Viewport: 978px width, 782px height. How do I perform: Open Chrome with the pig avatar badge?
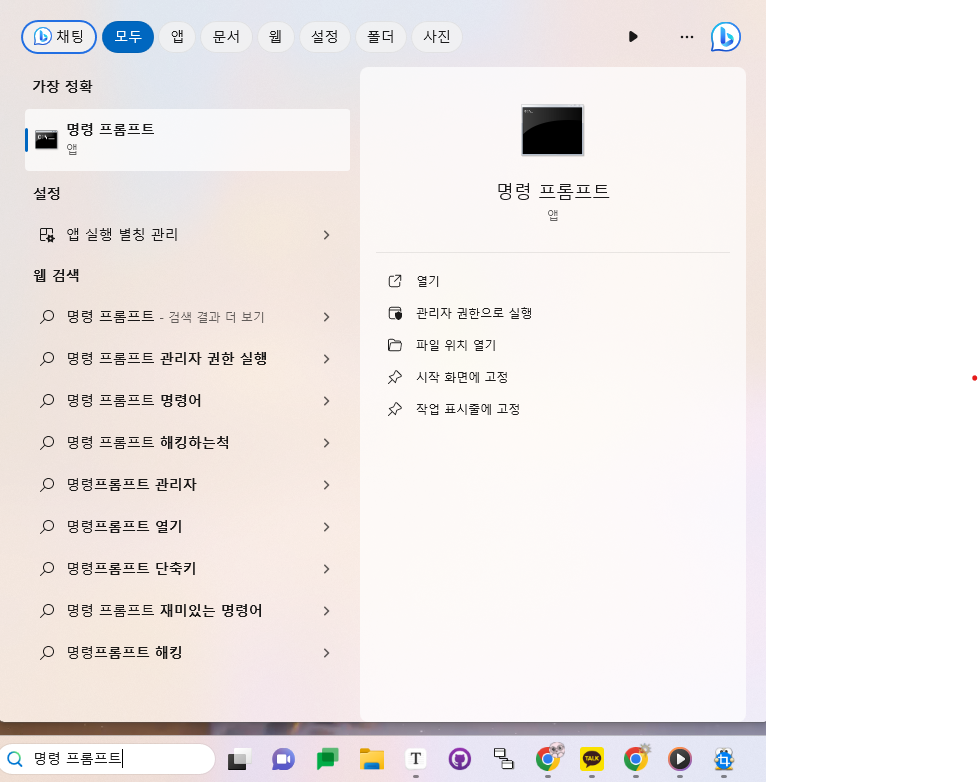[548, 758]
